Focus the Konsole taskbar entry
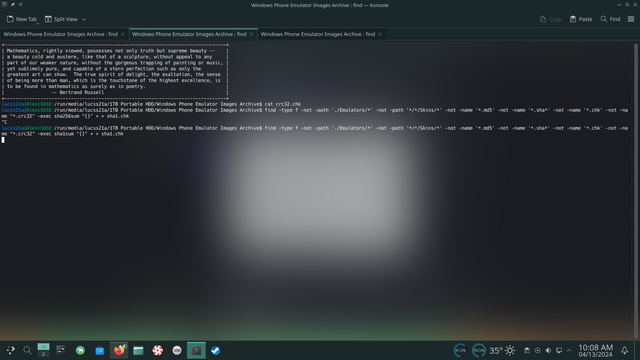The height and width of the screenshot is (360, 640). coord(196,350)
